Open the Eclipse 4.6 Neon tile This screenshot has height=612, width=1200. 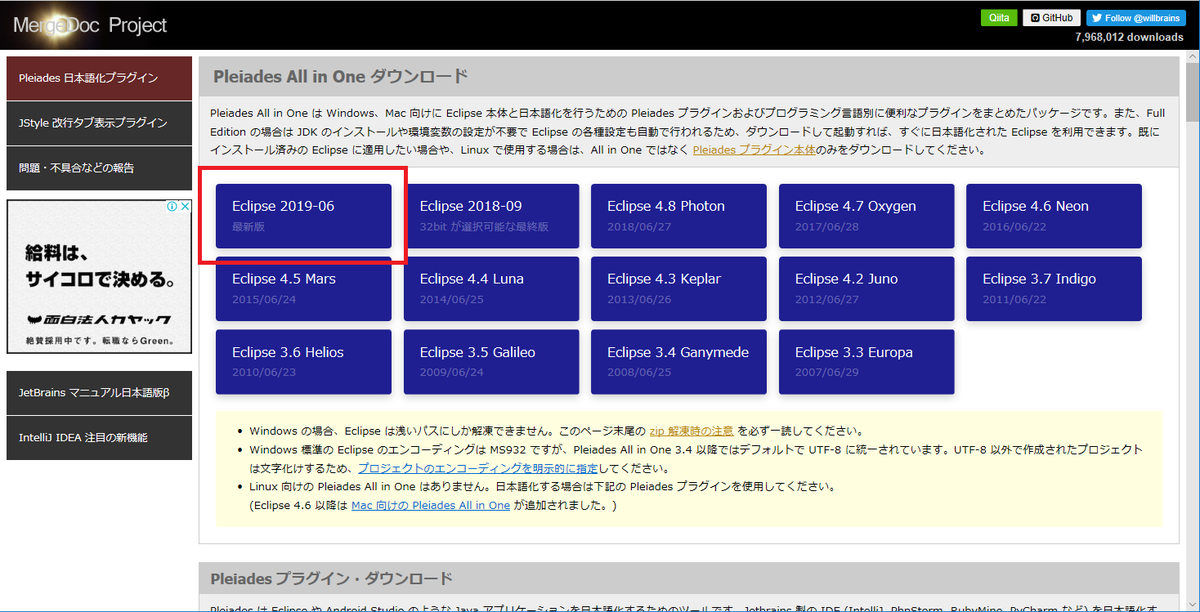point(1053,215)
